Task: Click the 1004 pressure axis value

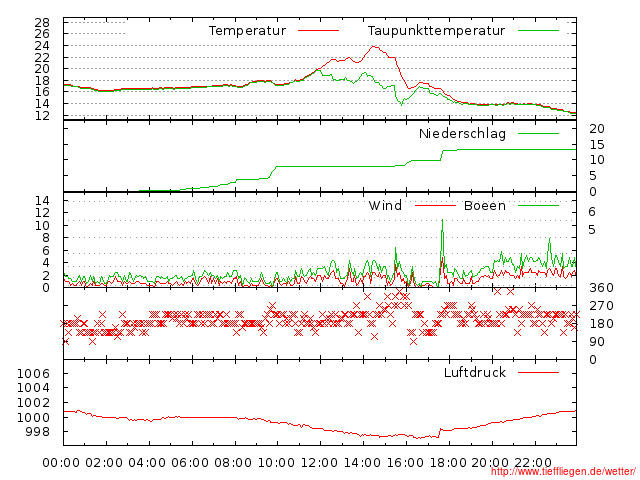Action: [33, 388]
